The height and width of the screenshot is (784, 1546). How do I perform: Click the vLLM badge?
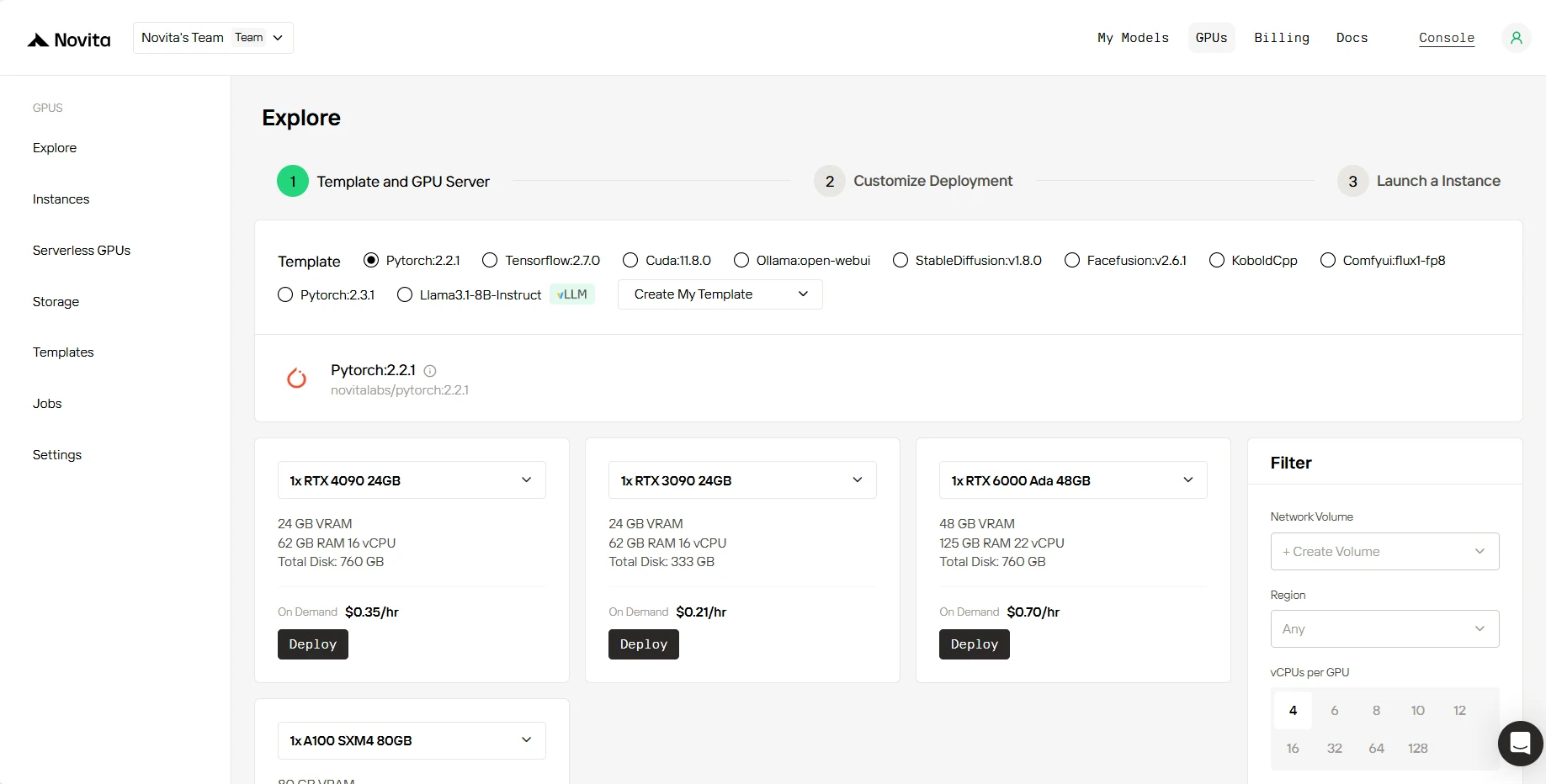[572, 294]
